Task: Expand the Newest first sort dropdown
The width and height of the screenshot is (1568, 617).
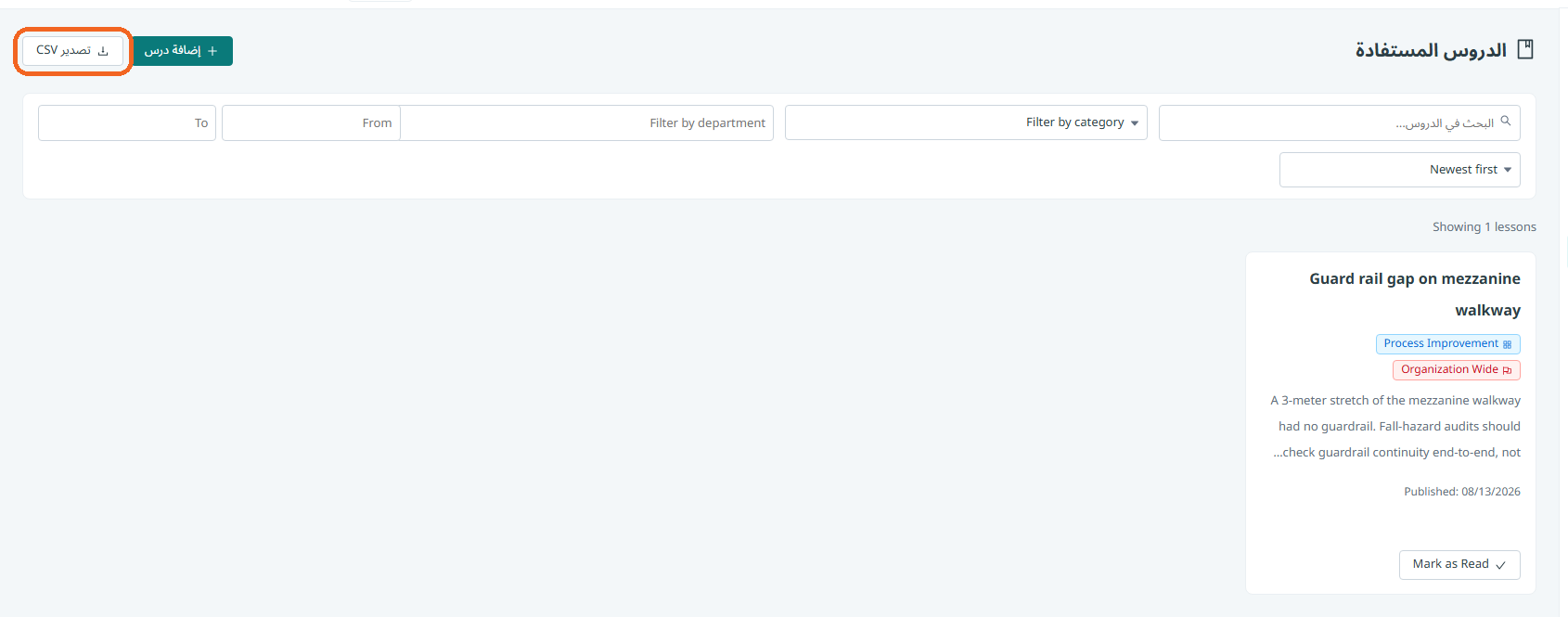Action: 1399,170
